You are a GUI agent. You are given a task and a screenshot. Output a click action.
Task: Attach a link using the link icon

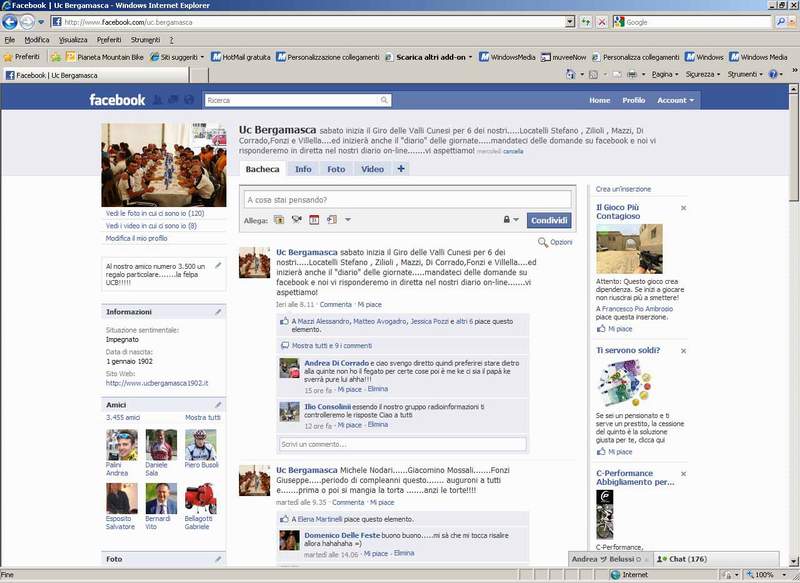pos(332,220)
